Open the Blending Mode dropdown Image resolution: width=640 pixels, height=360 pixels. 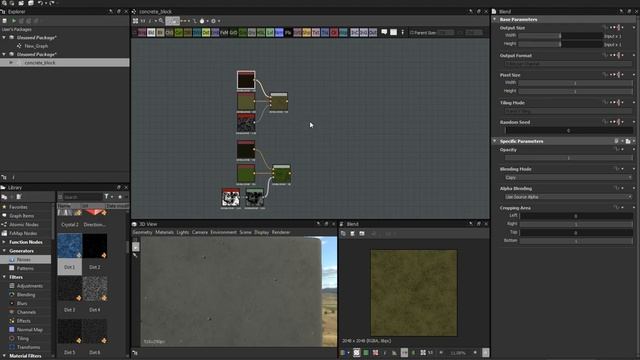(x=568, y=178)
